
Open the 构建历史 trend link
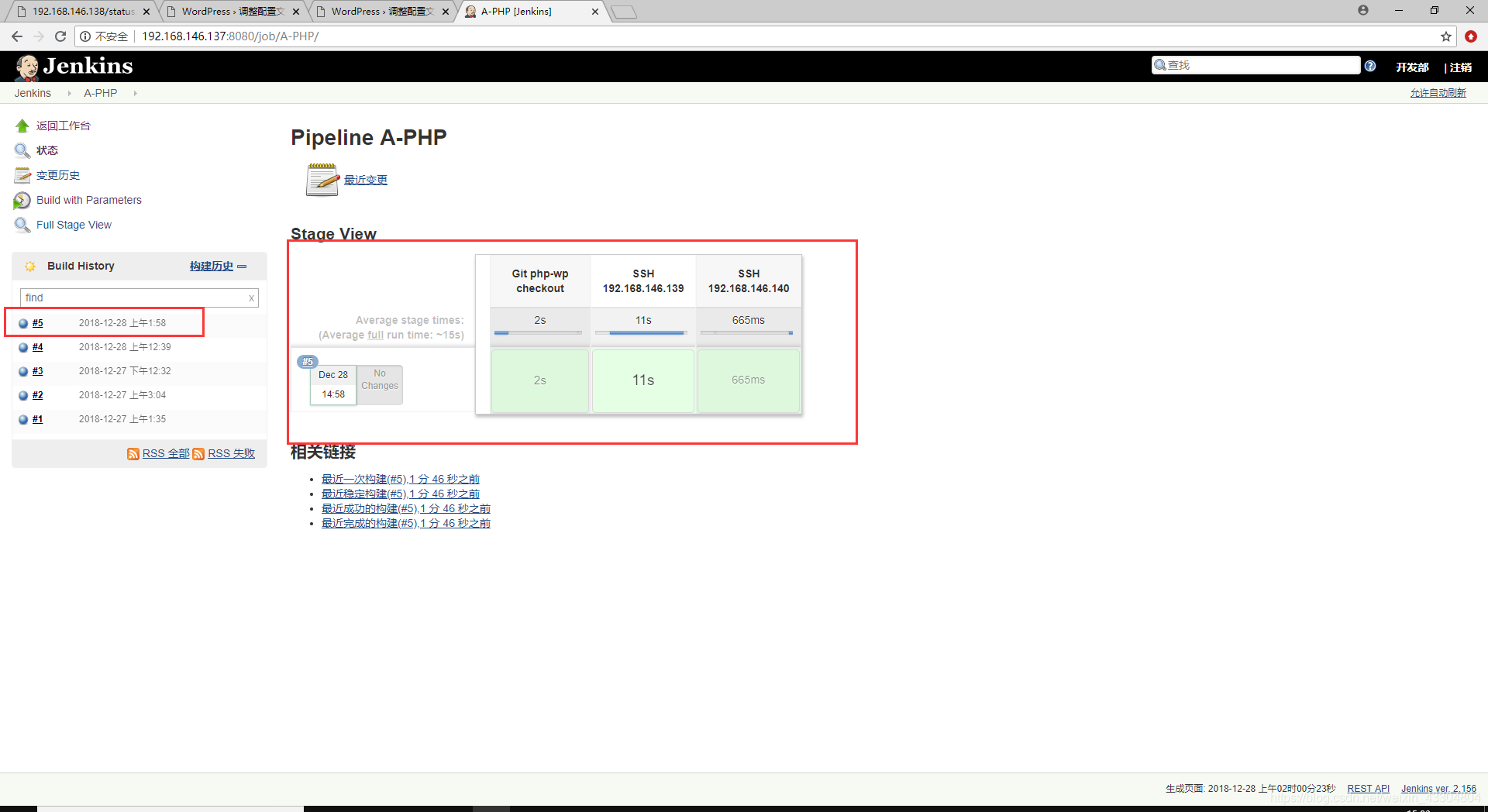pyautogui.click(x=212, y=266)
